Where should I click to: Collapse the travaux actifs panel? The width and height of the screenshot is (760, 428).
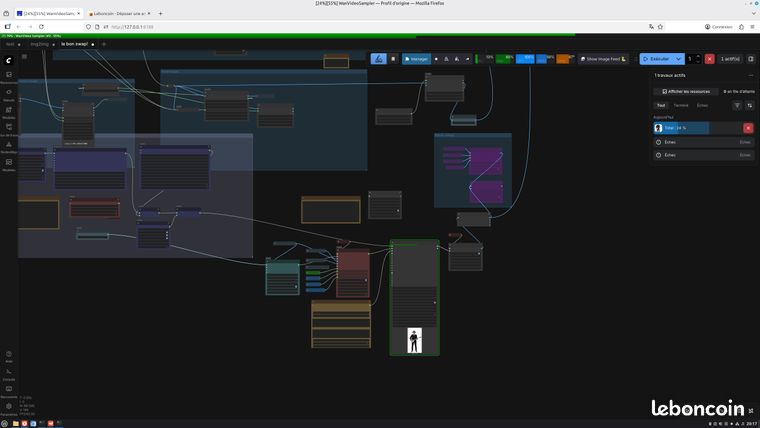[751, 76]
